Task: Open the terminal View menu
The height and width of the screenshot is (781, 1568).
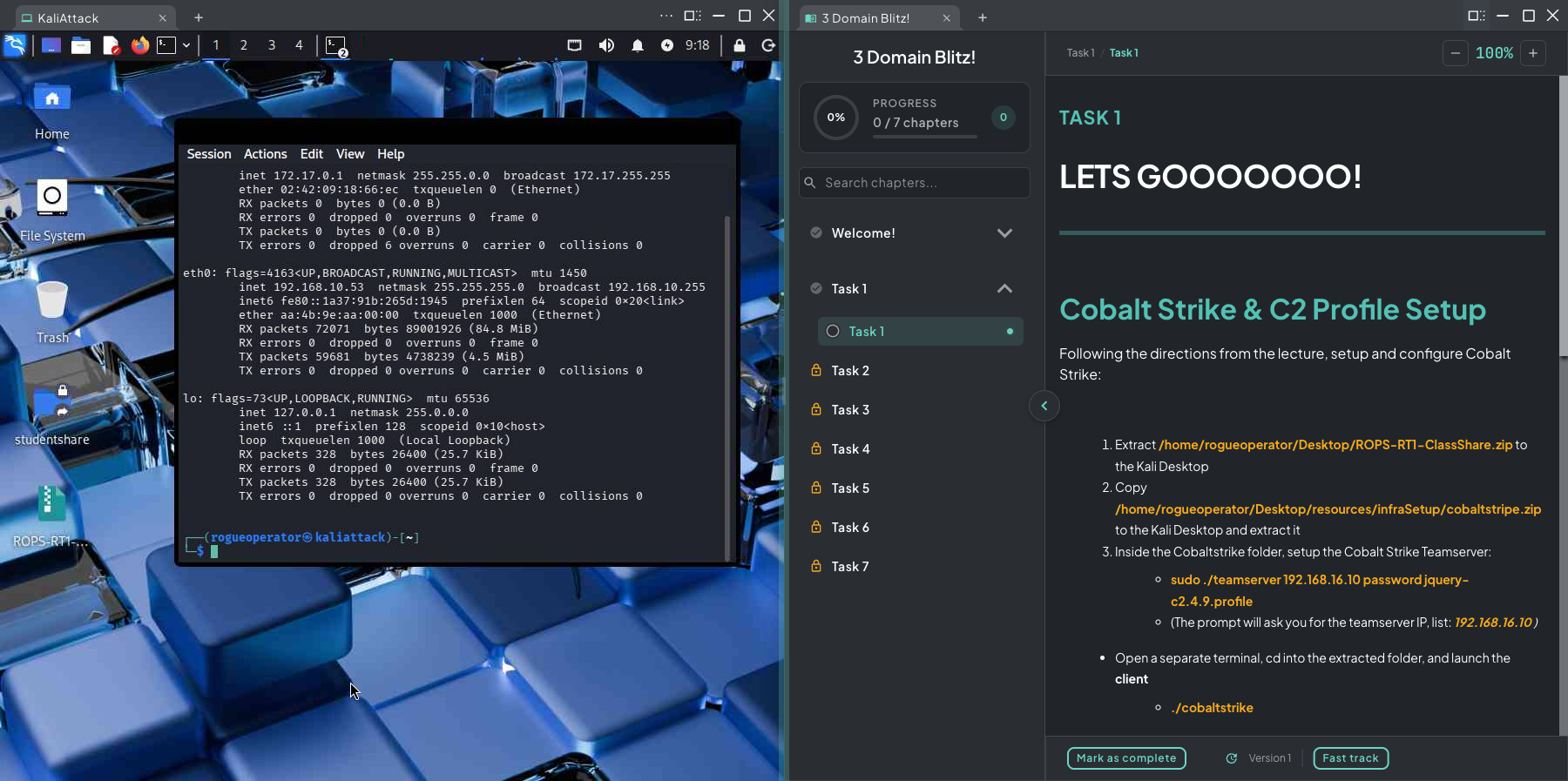Action: pyautogui.click(x=350, y=154)
